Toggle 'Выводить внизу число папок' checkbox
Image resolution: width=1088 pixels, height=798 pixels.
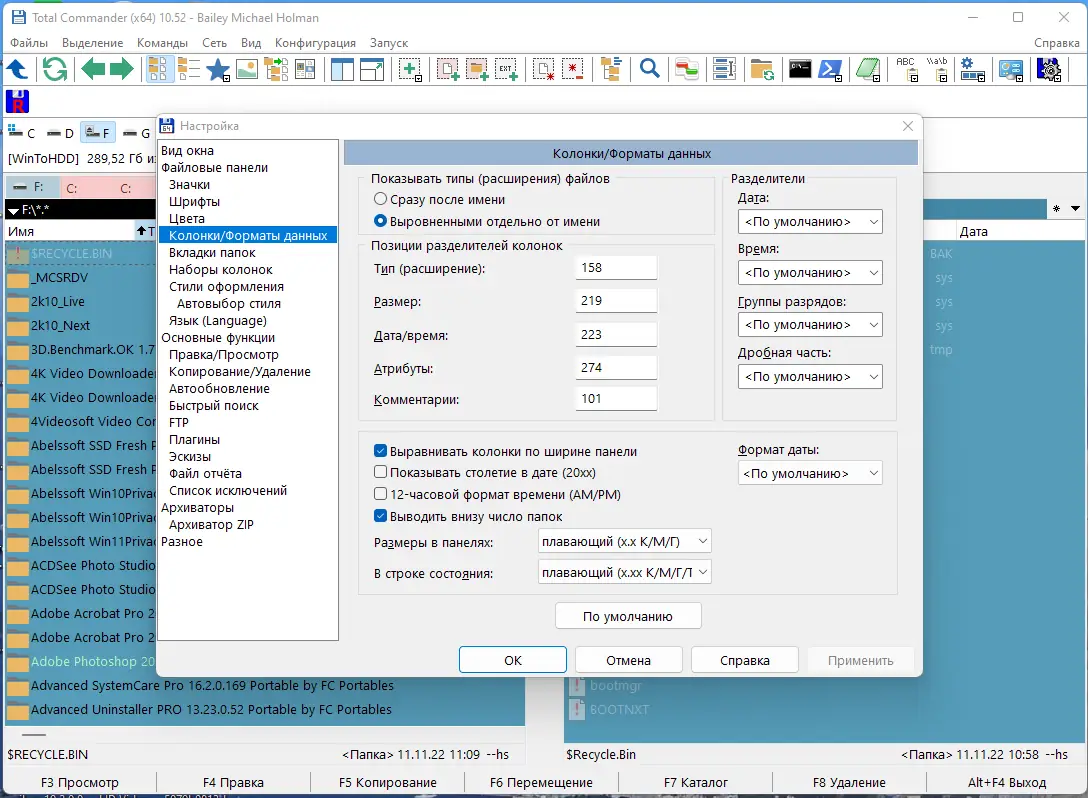(380, 516)
